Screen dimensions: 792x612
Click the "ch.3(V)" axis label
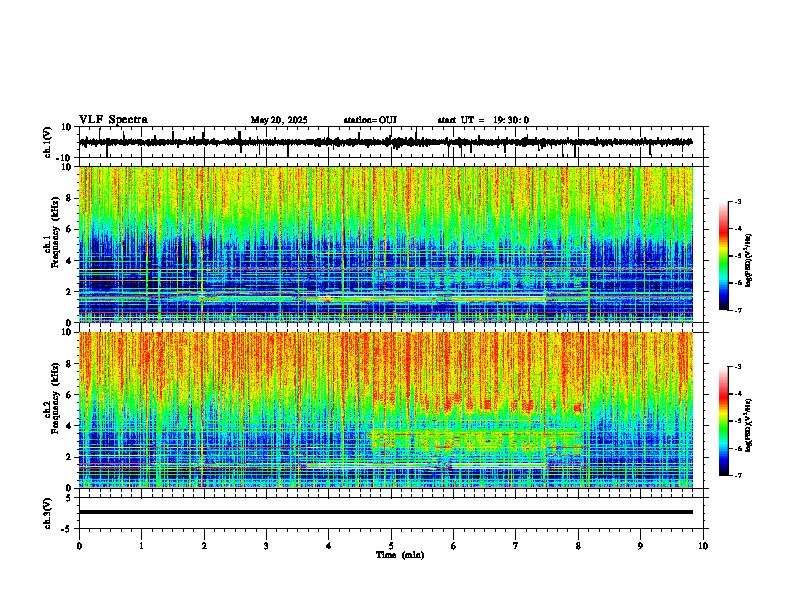(x=48, y=513)
